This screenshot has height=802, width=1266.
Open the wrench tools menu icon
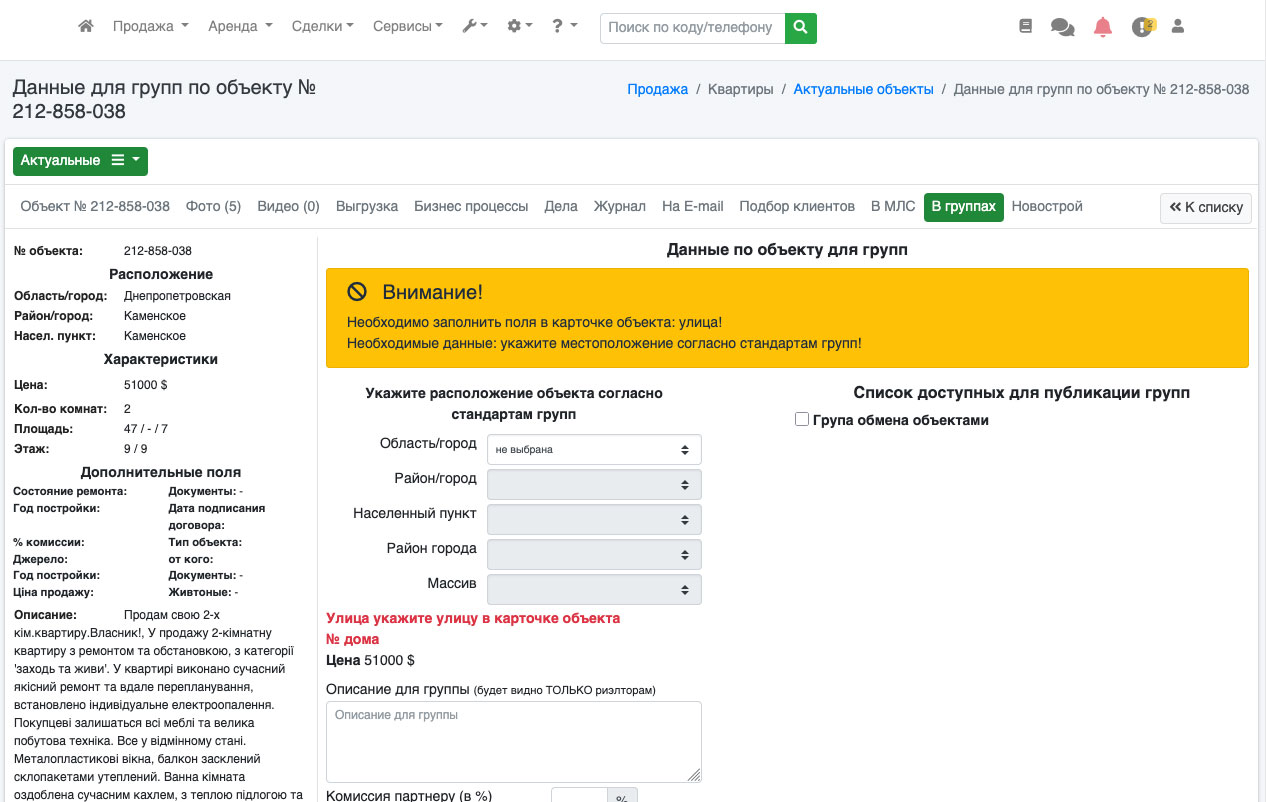[x=474, y=27]
